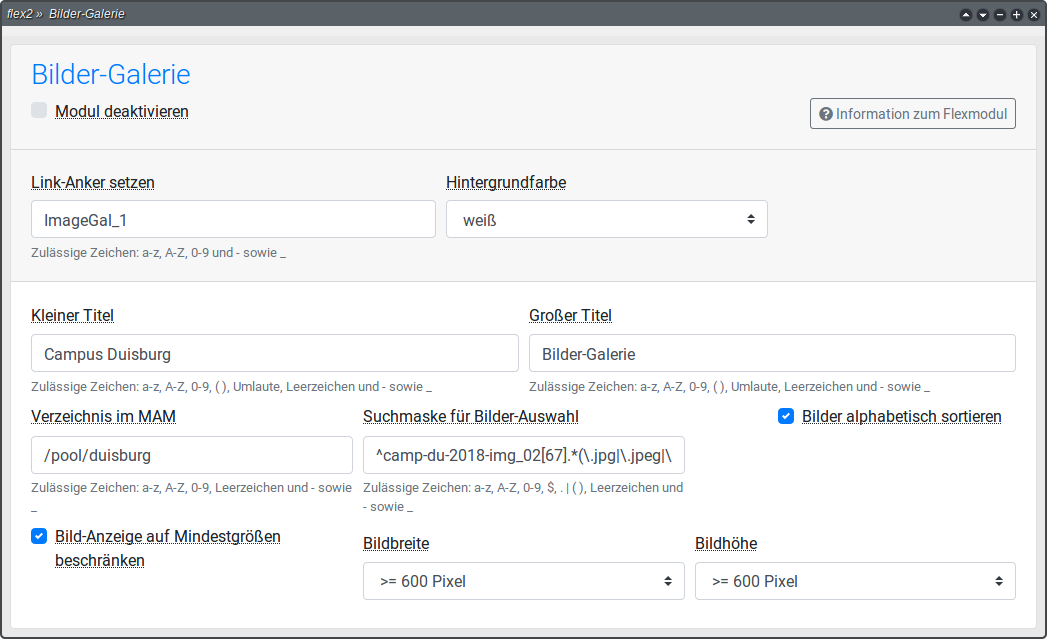Click the question mark icon on the Flexmodul button
Image resolution: width=1047 pixels, height=639 pixels.
[x=826, y=114]
